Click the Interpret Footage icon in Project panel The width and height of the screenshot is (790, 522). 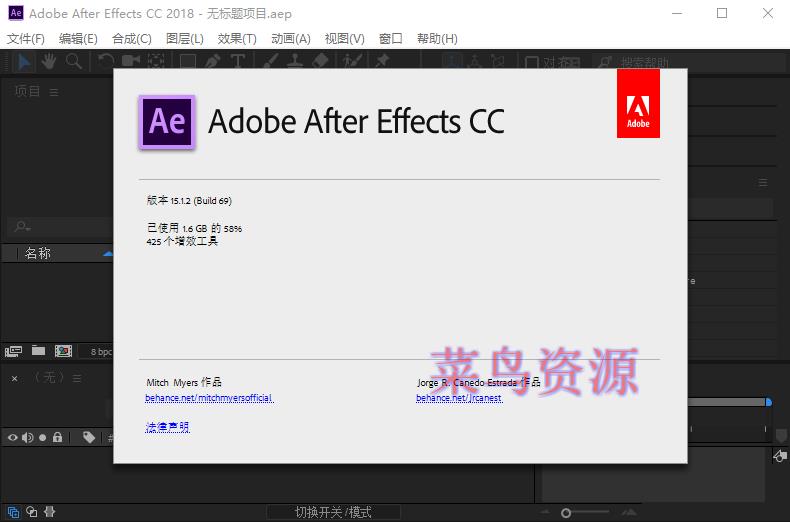[13, 351]
